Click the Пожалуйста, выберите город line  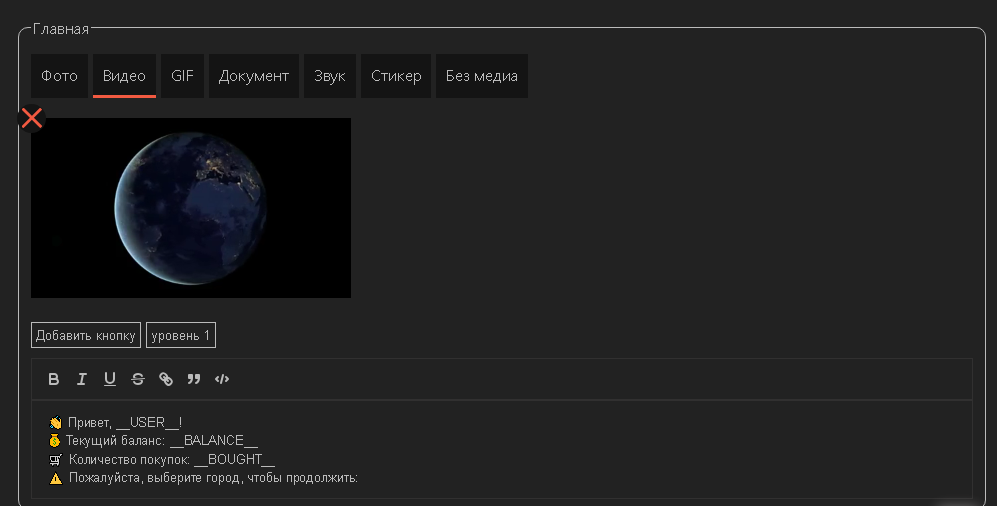click(x=203, y=477)
